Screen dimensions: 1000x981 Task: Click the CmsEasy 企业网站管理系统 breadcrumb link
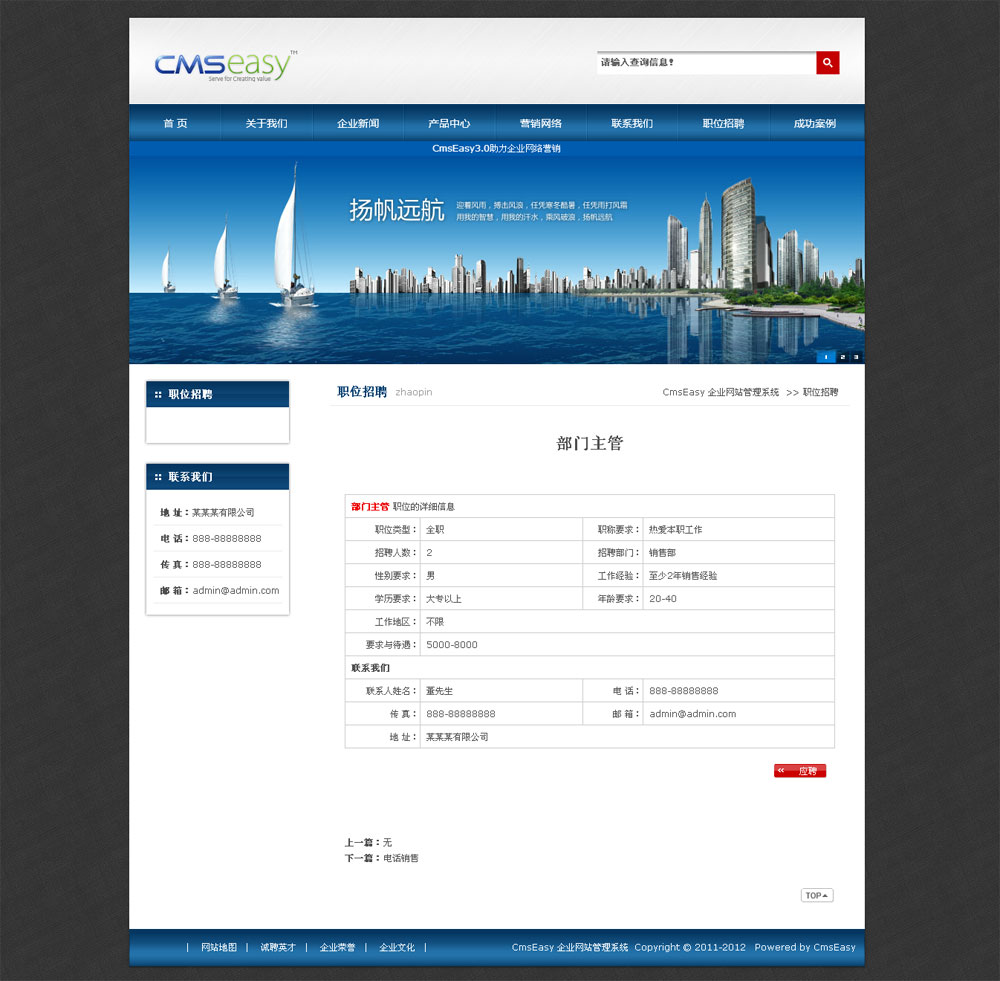tap(720, 393)
